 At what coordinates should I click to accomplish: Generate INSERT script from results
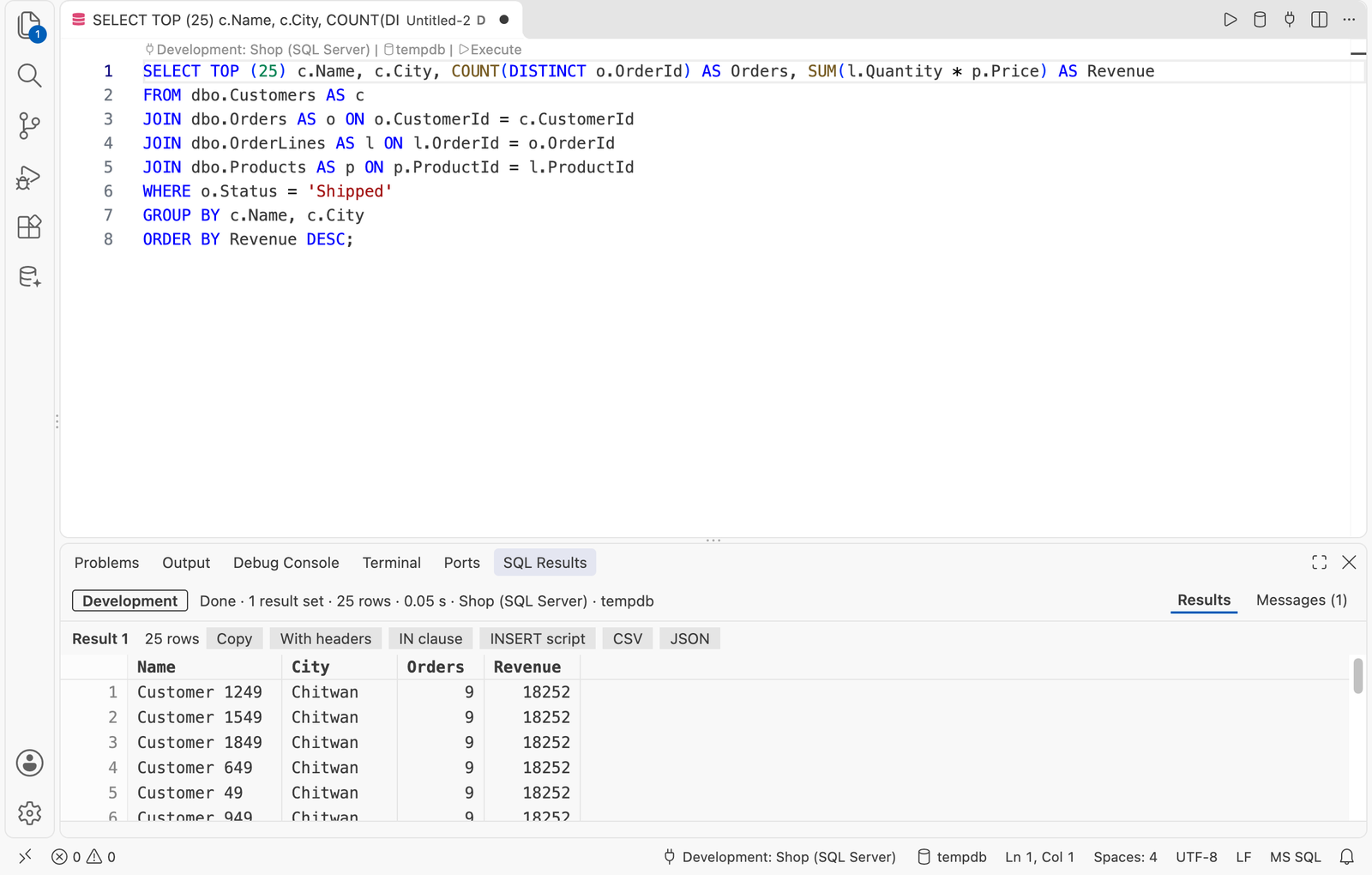tap(538, 639)
